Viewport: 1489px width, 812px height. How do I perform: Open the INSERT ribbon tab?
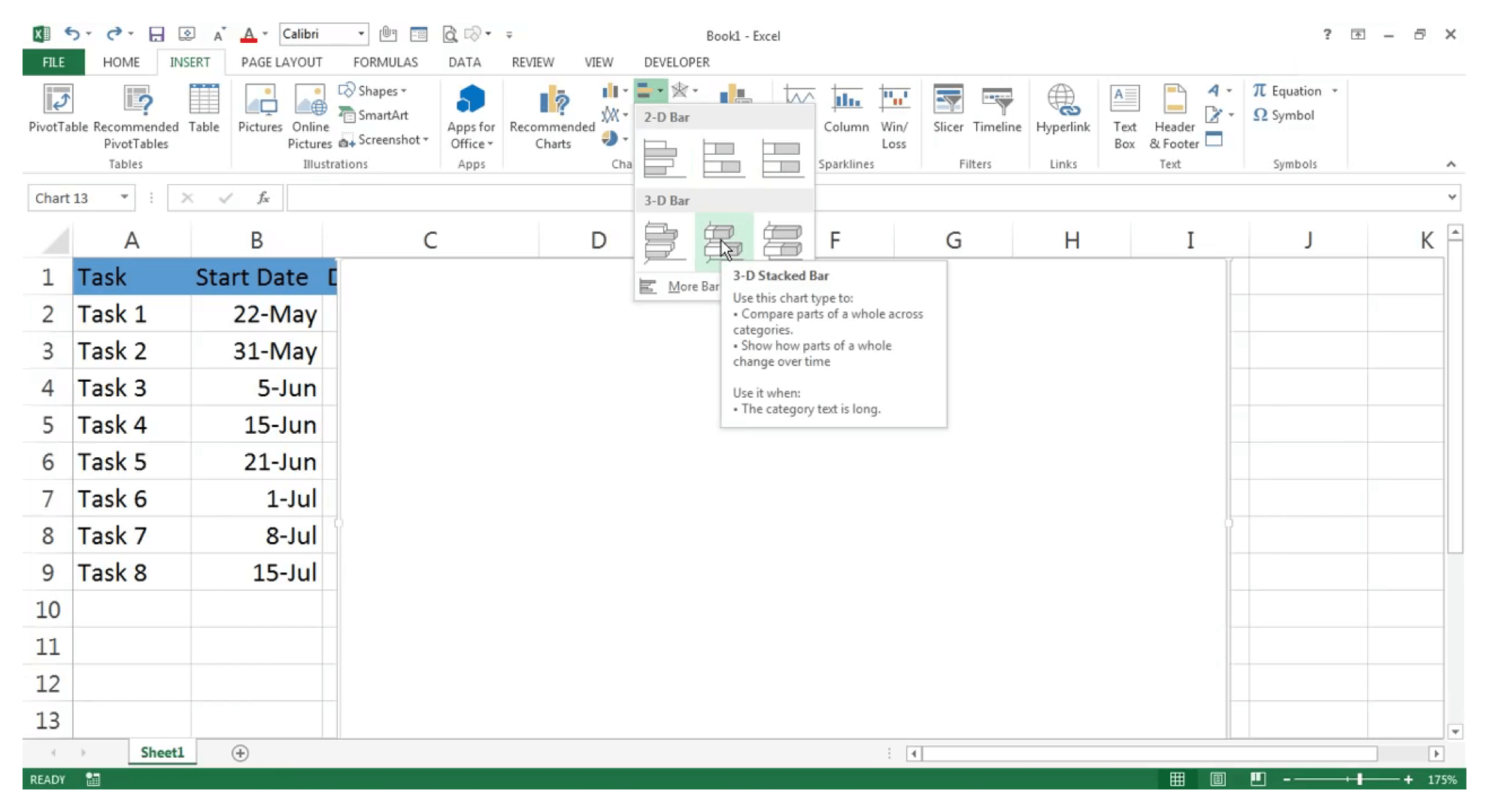(x=190, y=62)
